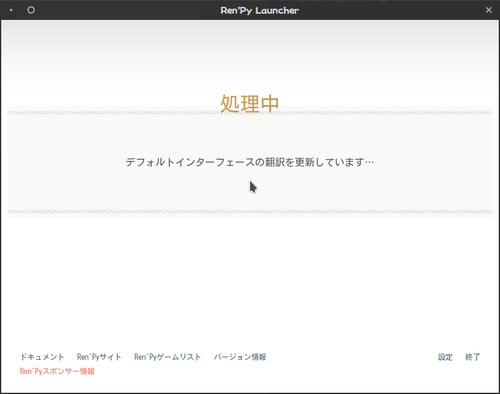Open 設定 preferences
This screenshot has height=394, width=500.
[445, 357]
